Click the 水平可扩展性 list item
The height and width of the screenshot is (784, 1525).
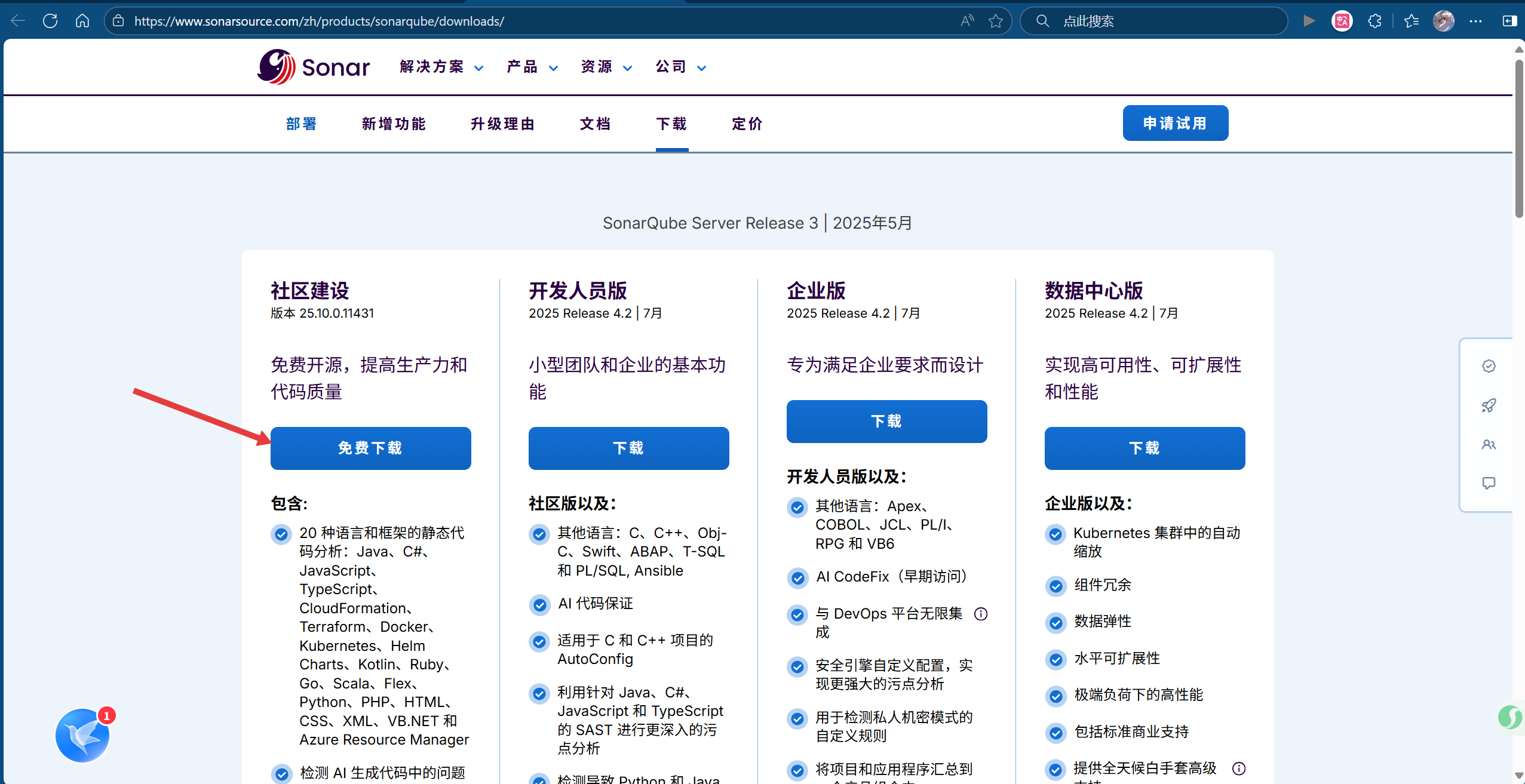(x=1117, y=659)
